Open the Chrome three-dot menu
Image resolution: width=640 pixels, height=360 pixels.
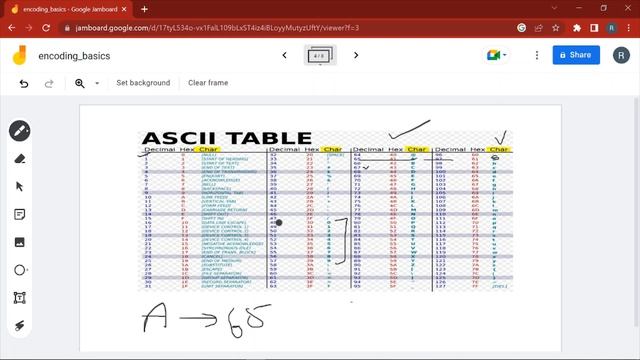point(629,28)
